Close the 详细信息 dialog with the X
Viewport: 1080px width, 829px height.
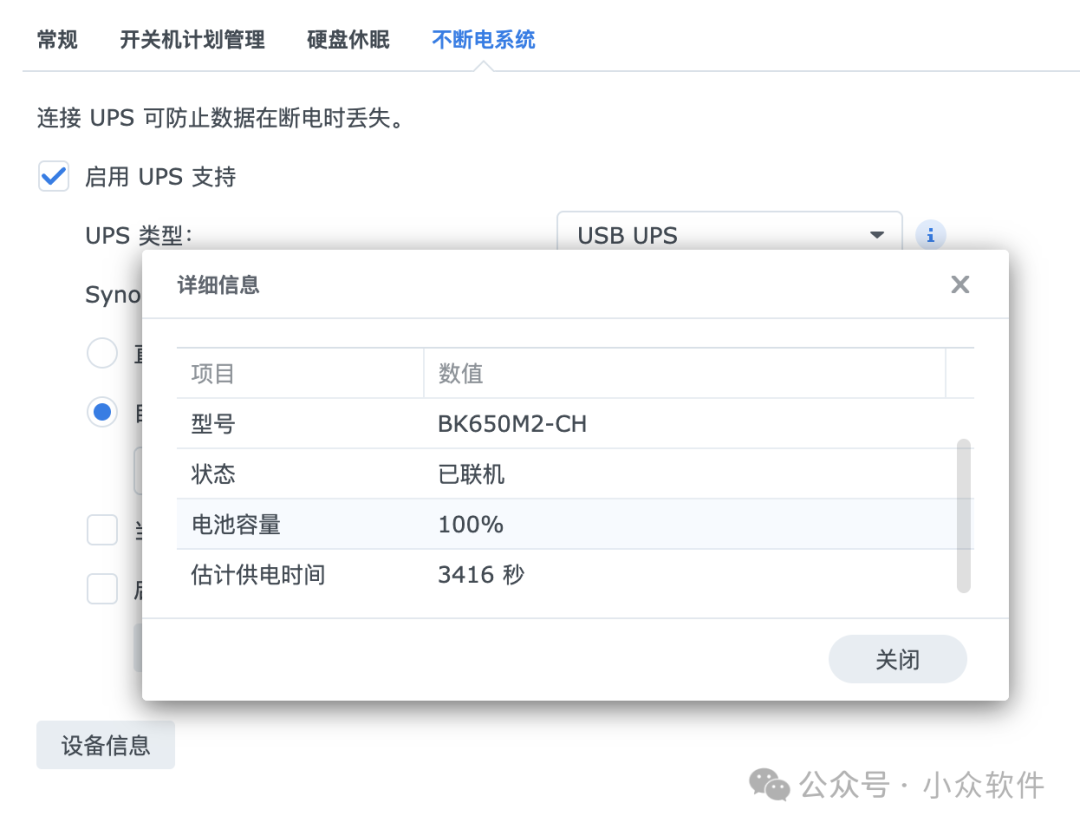click(x=959, y=284)
